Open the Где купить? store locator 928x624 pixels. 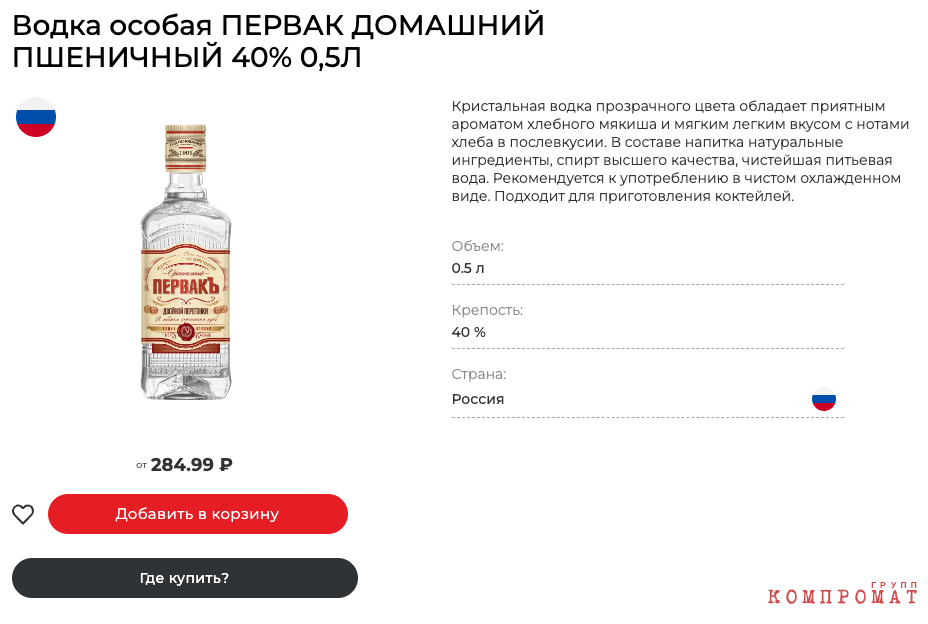click(x=185, y=578)
